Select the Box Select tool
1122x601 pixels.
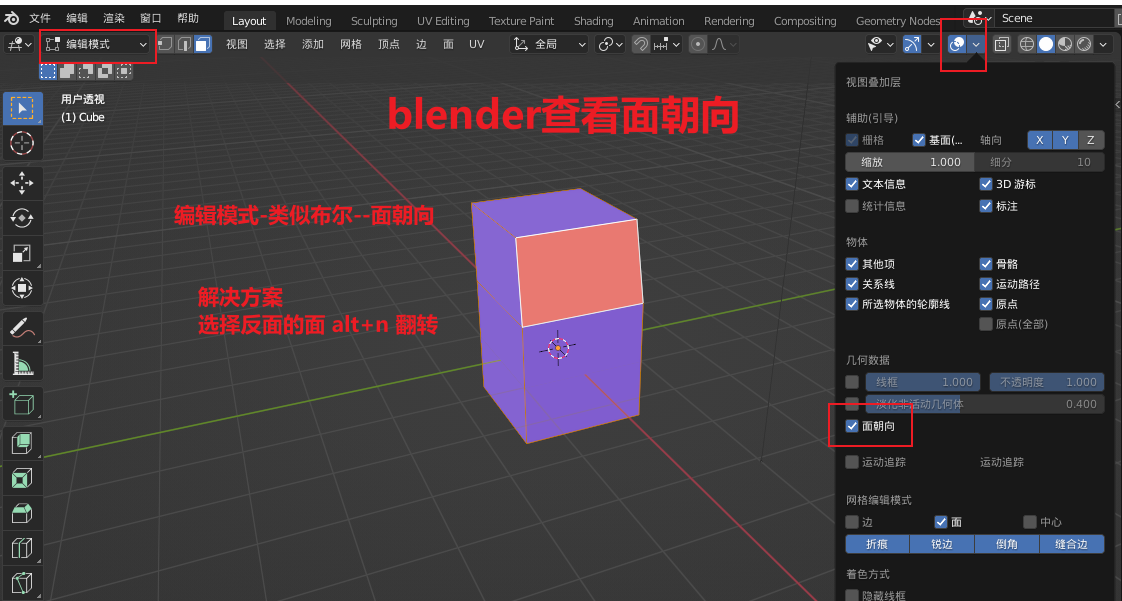[x=22, y=108]
